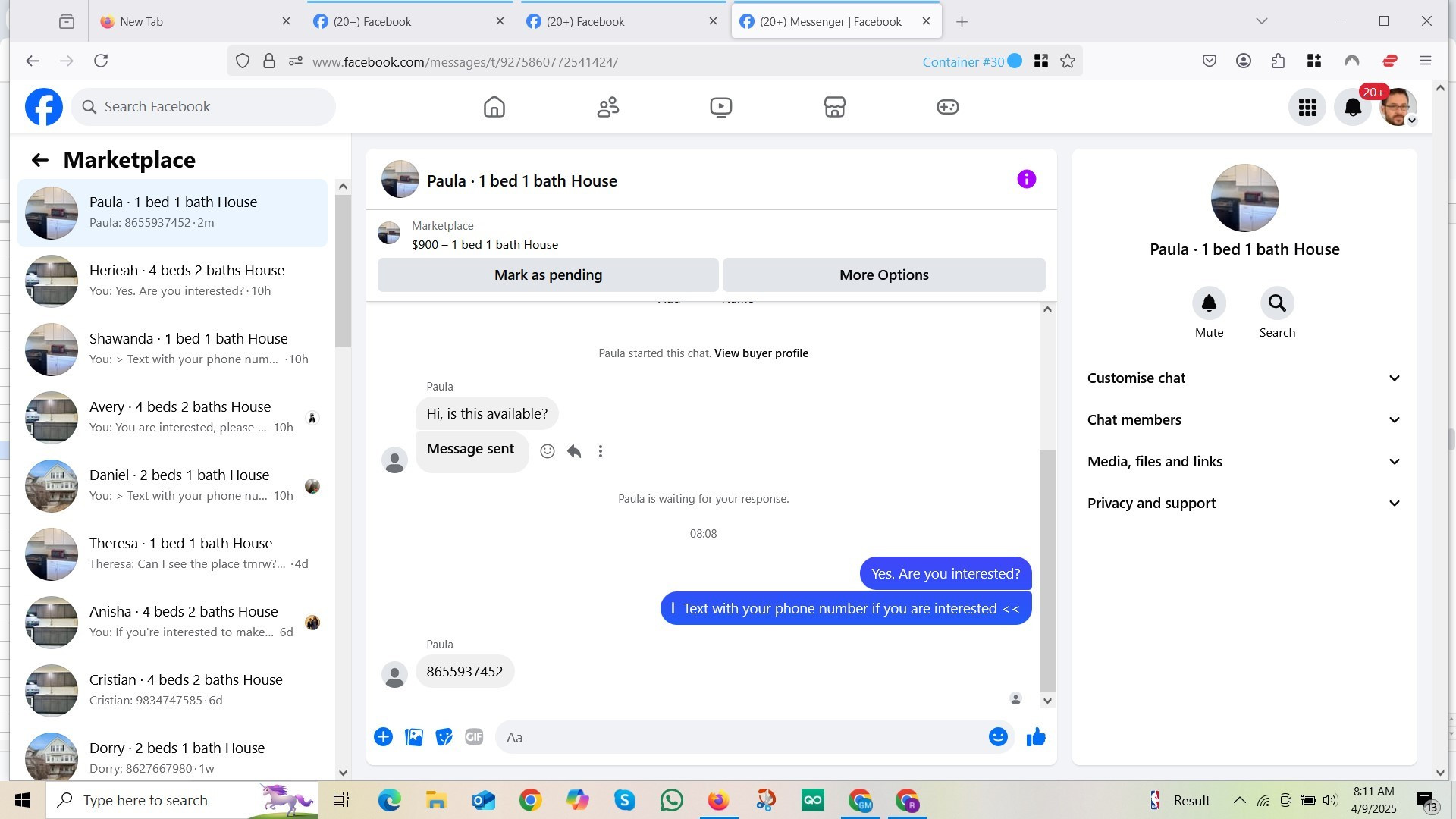
Task: Reply to the 'Message sent' bubble
Action: pyautogui.click(x=574, y=452)
